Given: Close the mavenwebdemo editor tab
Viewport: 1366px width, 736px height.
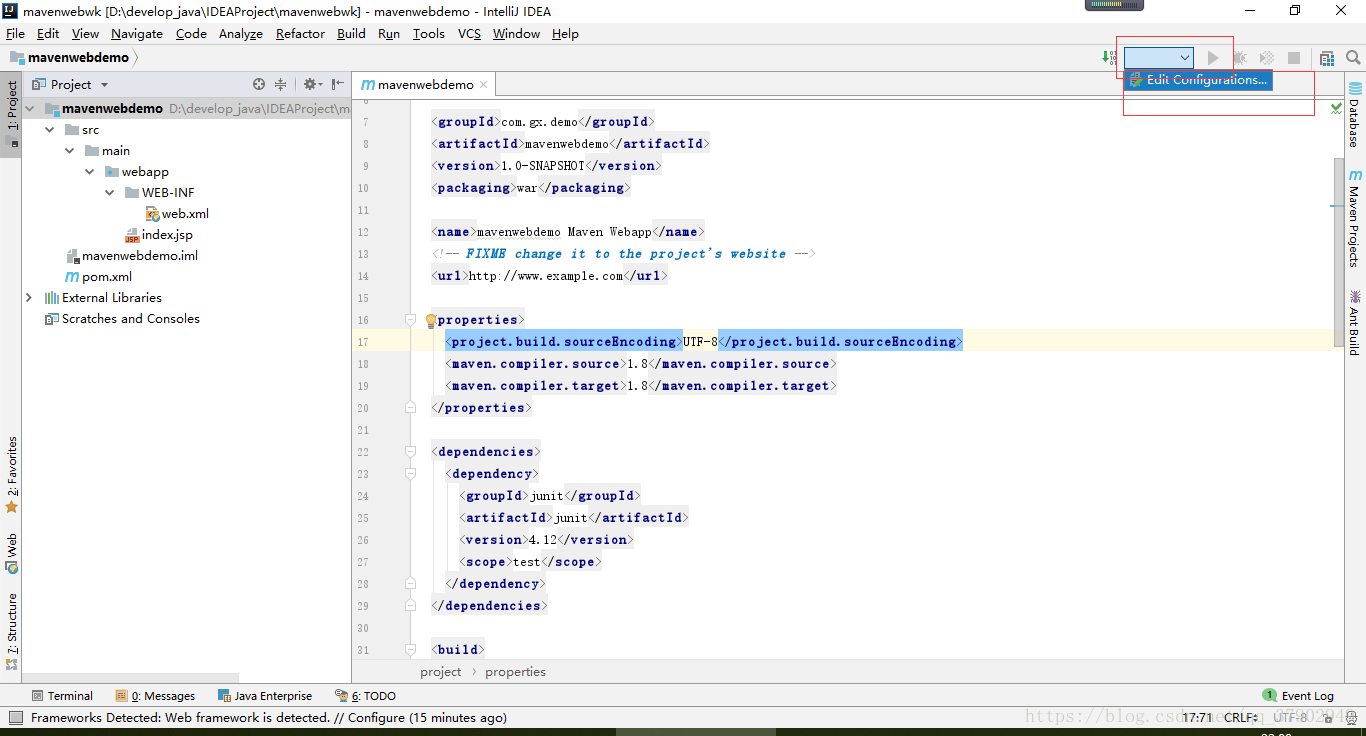Looking at the screenshot, I should pyautogui.click(x=484, y=85).
